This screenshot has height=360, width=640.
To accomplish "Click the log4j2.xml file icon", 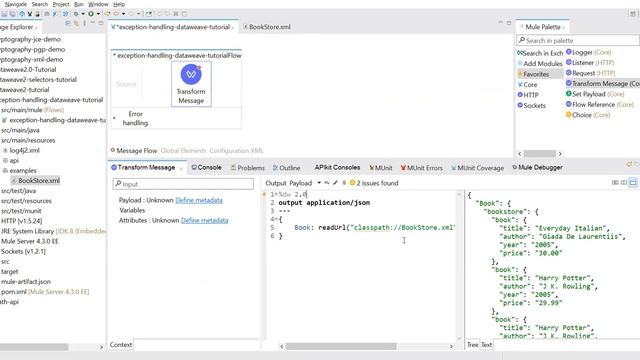I will tap(5, 150).
